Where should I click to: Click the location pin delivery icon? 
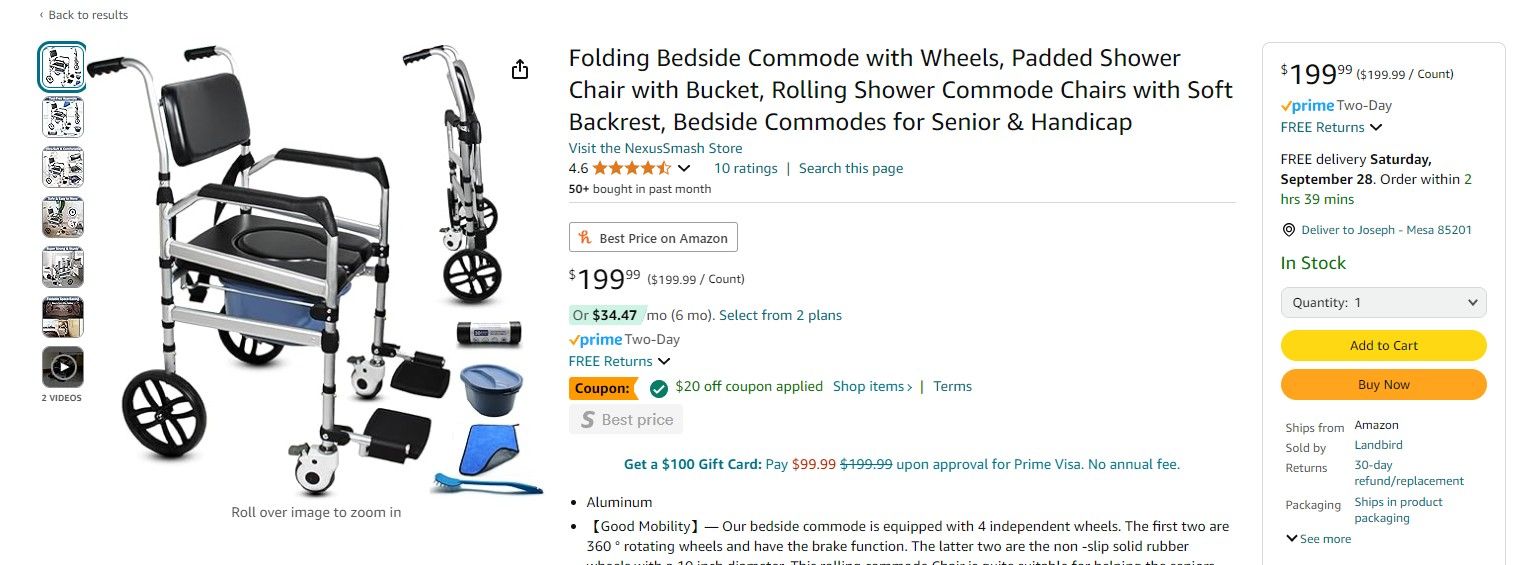click(1288, 230)
